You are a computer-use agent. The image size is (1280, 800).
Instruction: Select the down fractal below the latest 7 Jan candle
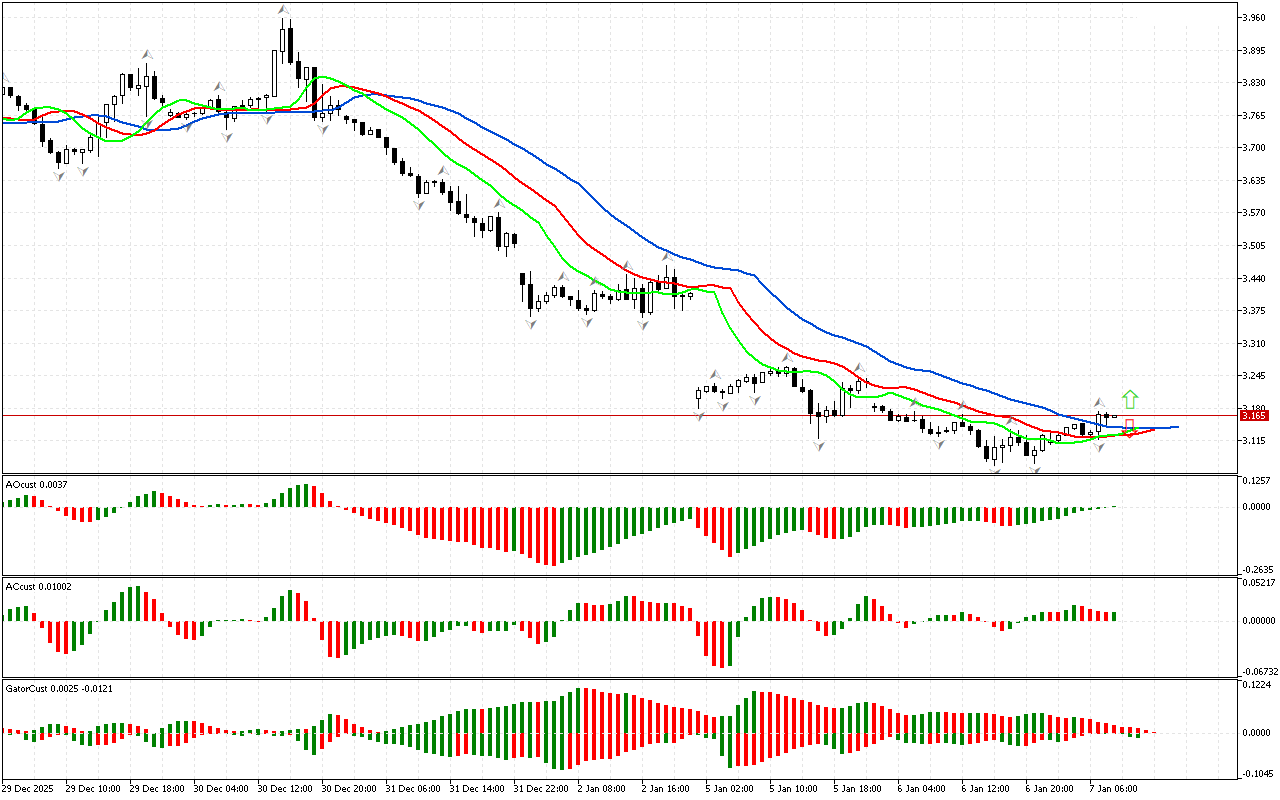(1099, 446)
